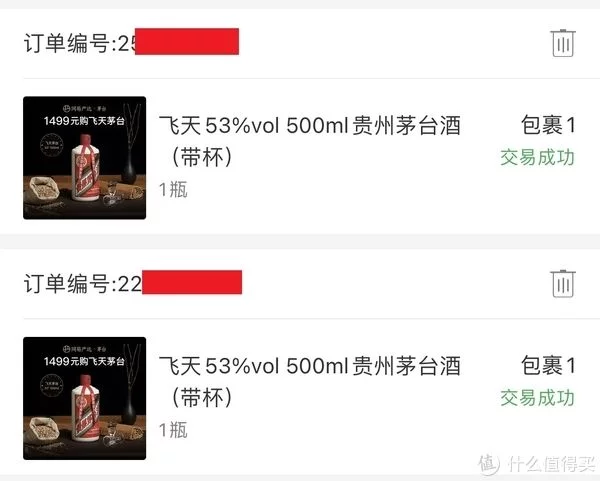Select the 订单编号:22 order number text
Screen dimensions: 600x481
[83, 284]
